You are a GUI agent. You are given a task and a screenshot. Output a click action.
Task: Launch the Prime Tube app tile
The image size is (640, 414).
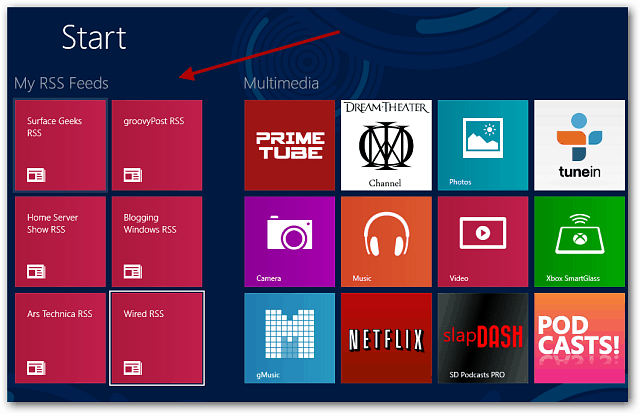coord(289,145)
